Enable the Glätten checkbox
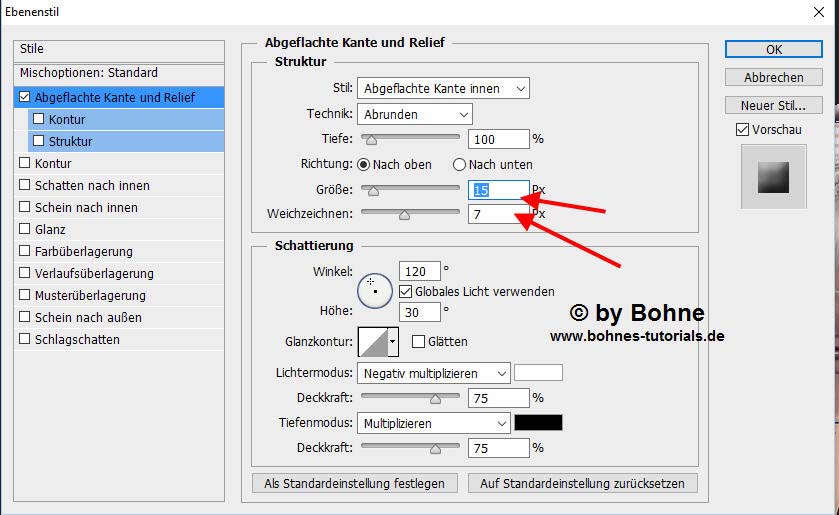The image size is (839, 515). (x=418, y=341)
